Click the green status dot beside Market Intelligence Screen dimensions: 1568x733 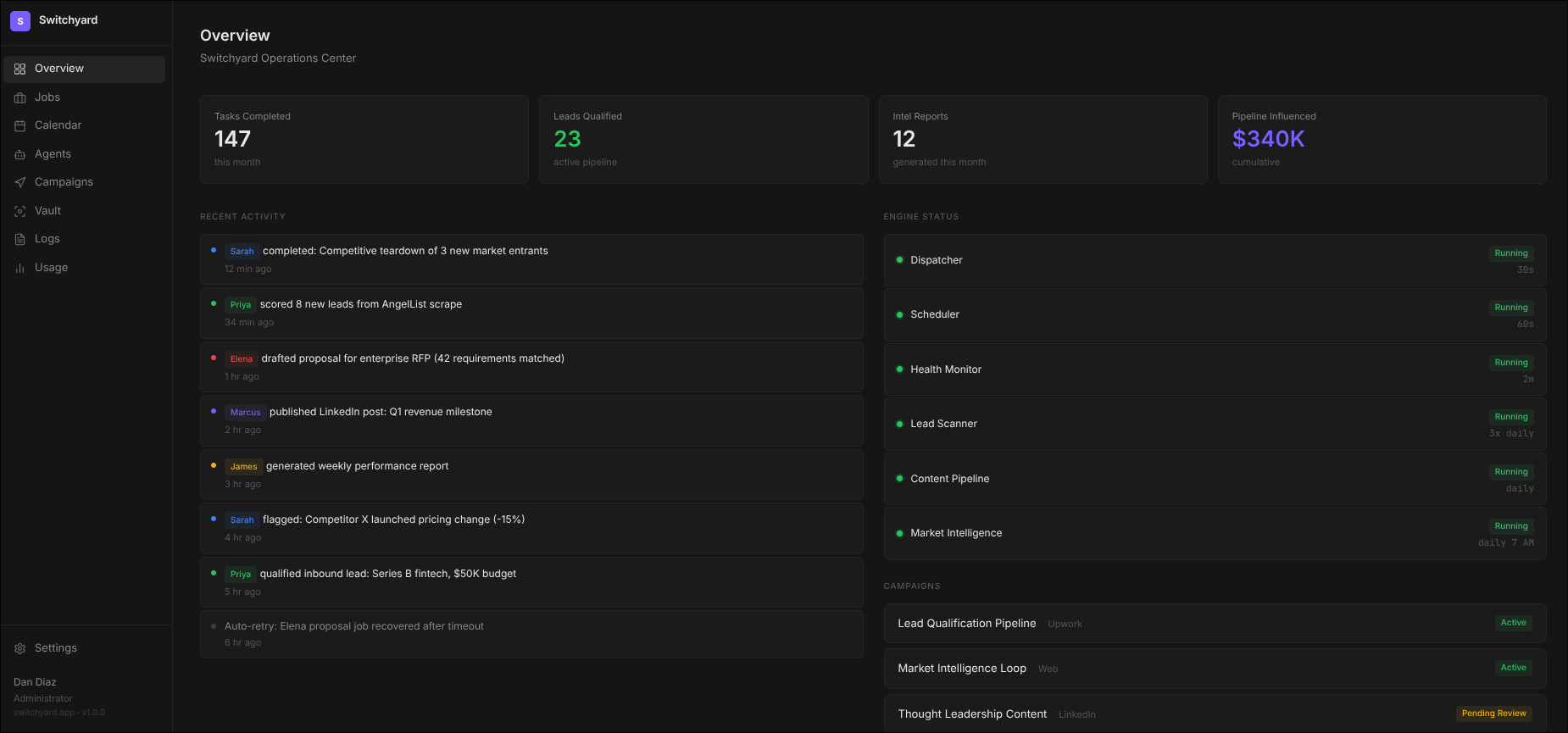899,533
